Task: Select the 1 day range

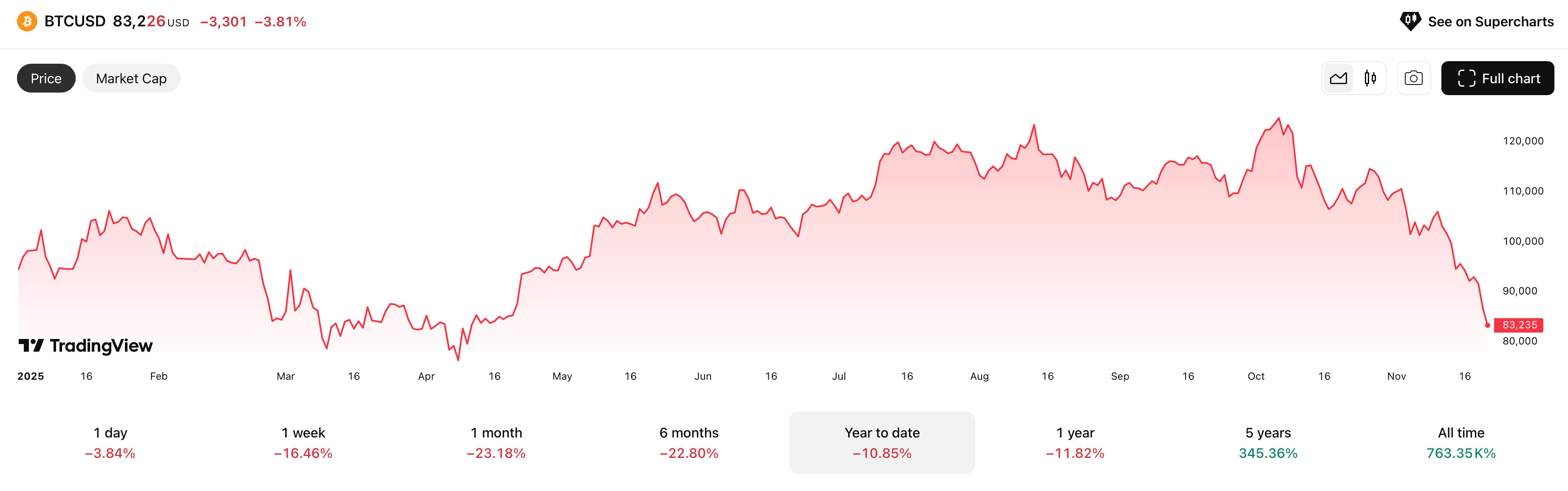Action: click(x=110, y=442)
